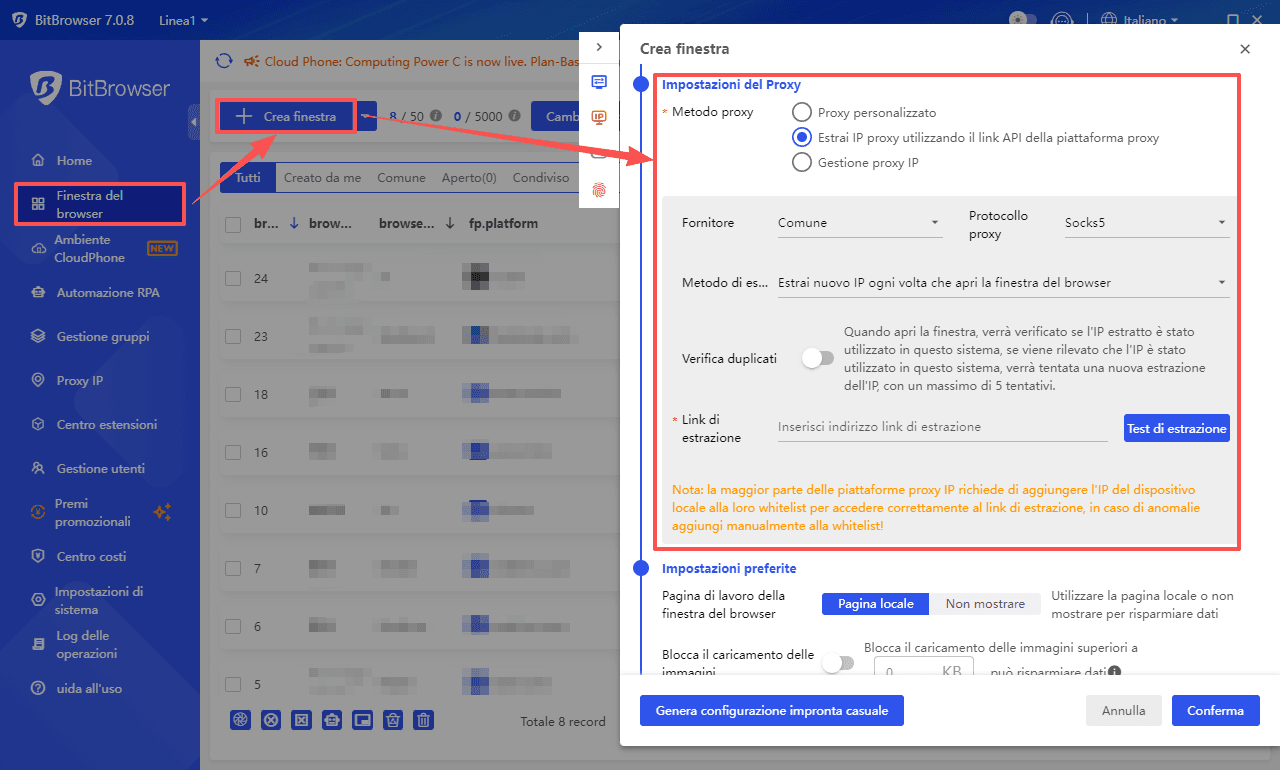This screenshot has height=770, width=1280.
Task: Select the Proxy personalizzato radio button
Action: tap(800, 112)
